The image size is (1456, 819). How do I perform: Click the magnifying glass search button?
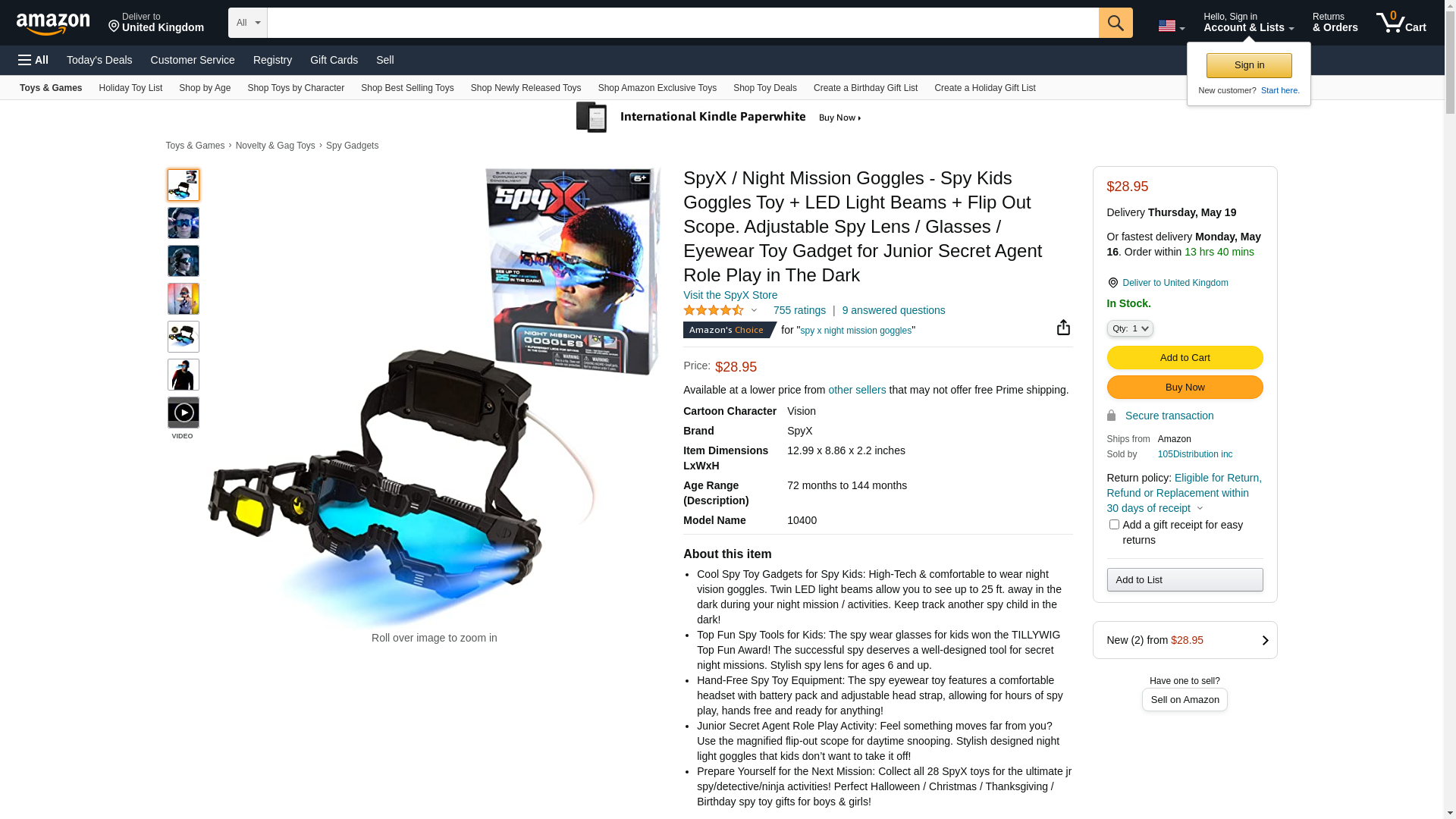click(1115, 23)
